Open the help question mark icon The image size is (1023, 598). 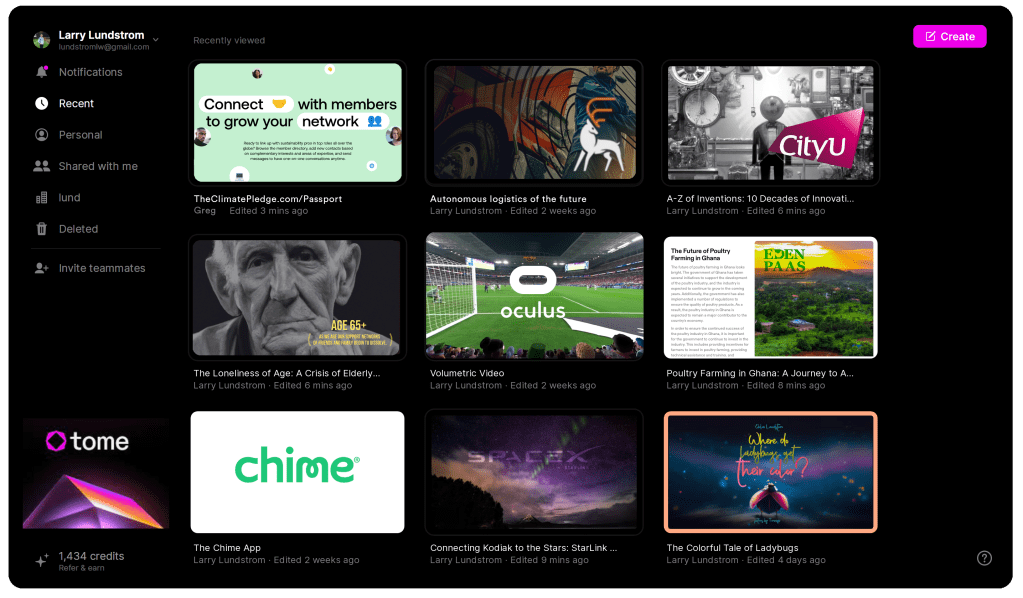[x=984, y=558]
